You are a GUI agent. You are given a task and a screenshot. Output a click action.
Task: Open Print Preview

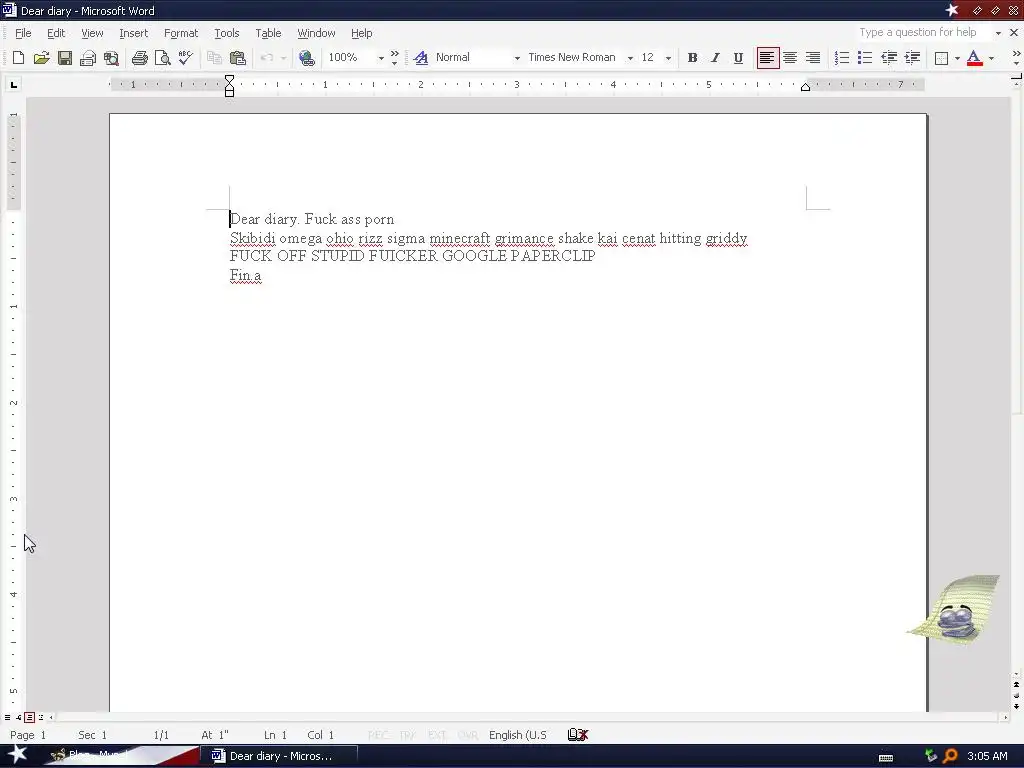pos(162,58)
